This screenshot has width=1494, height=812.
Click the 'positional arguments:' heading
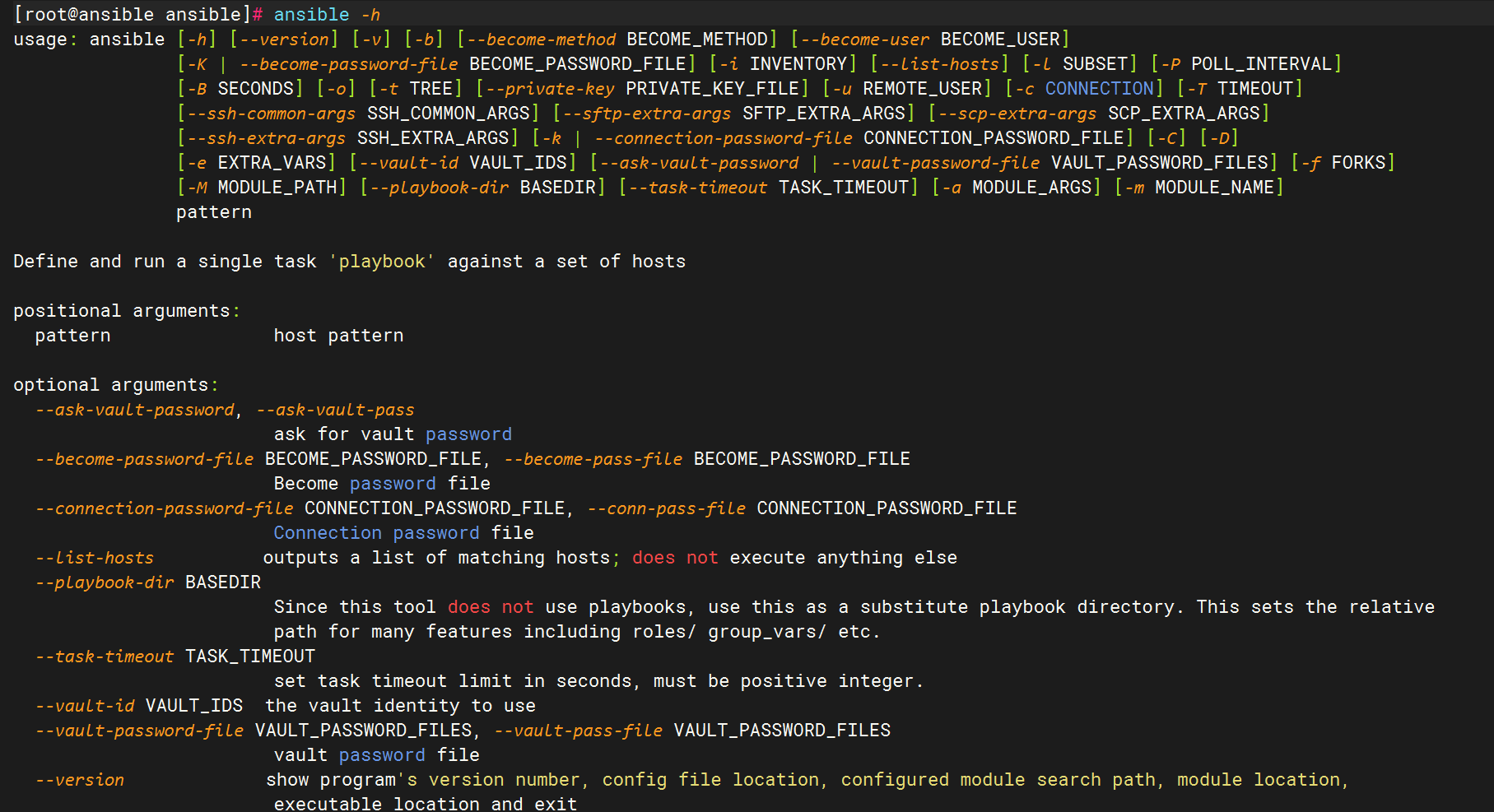point(127,311)
